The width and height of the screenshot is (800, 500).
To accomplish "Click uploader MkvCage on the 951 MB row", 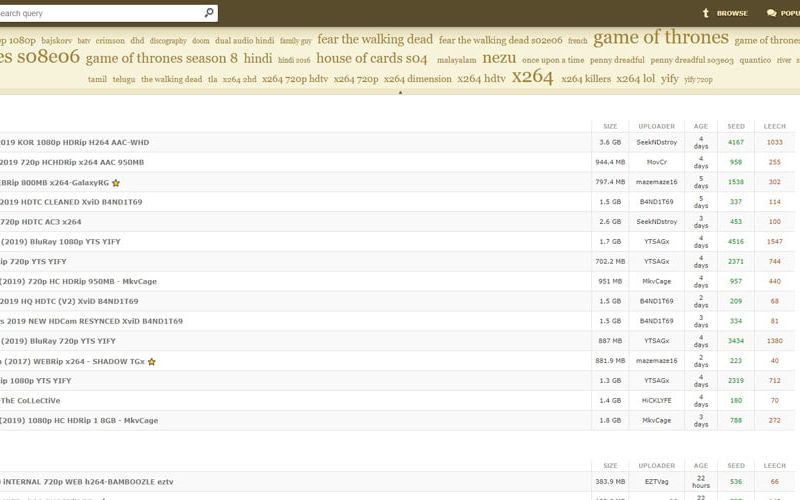I will [657, 282].
